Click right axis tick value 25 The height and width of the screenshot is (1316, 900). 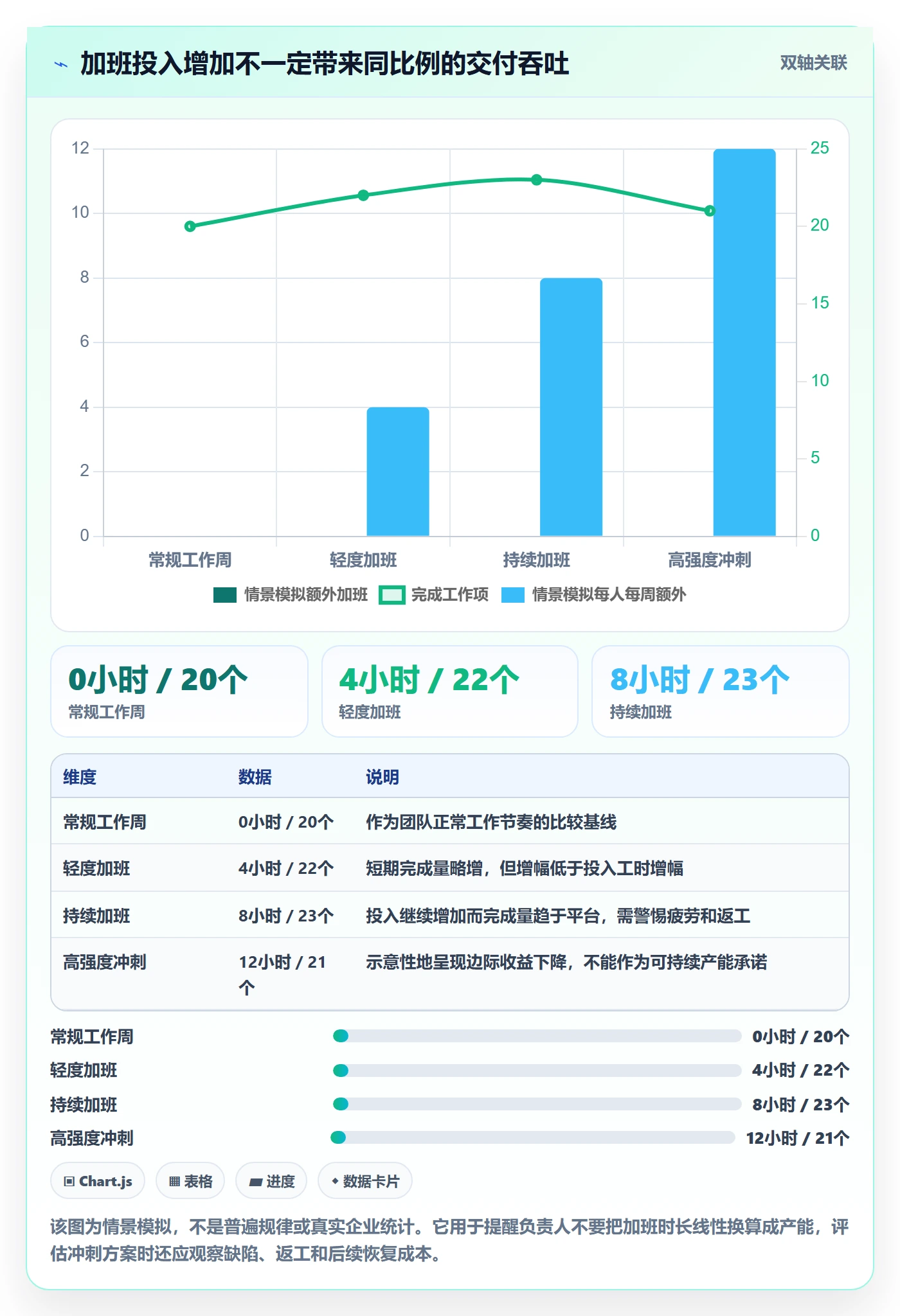(x=820, y=148)
